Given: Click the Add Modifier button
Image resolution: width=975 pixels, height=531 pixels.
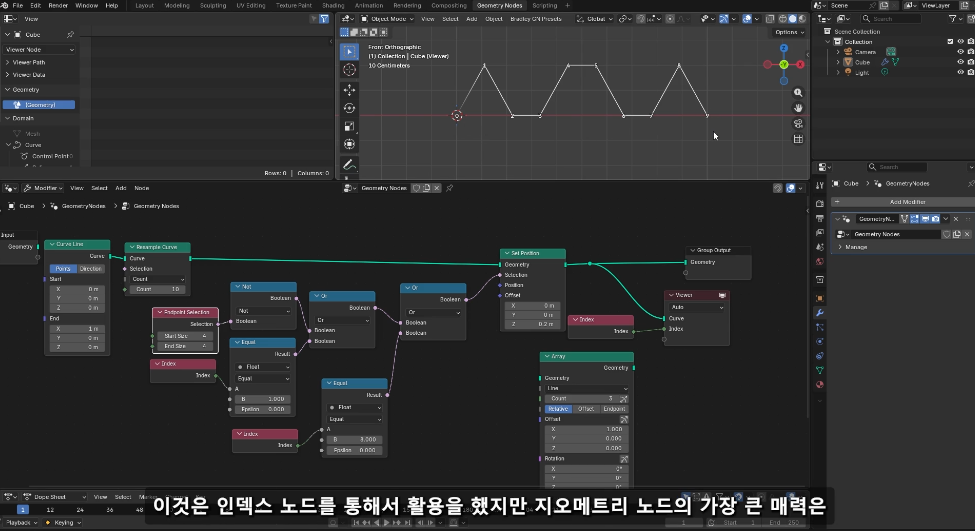Looking at the screenshot, I should pos(907,201).
